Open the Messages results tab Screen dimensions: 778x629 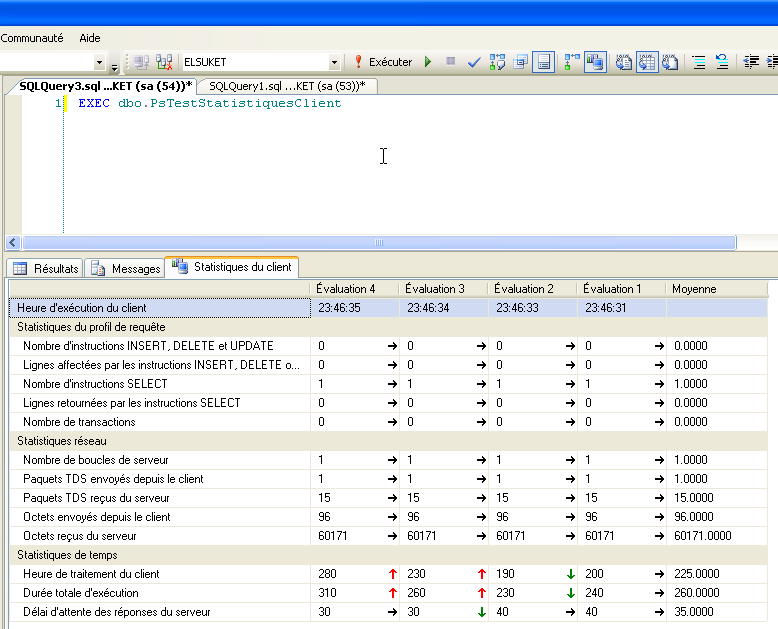coord(125,268)
